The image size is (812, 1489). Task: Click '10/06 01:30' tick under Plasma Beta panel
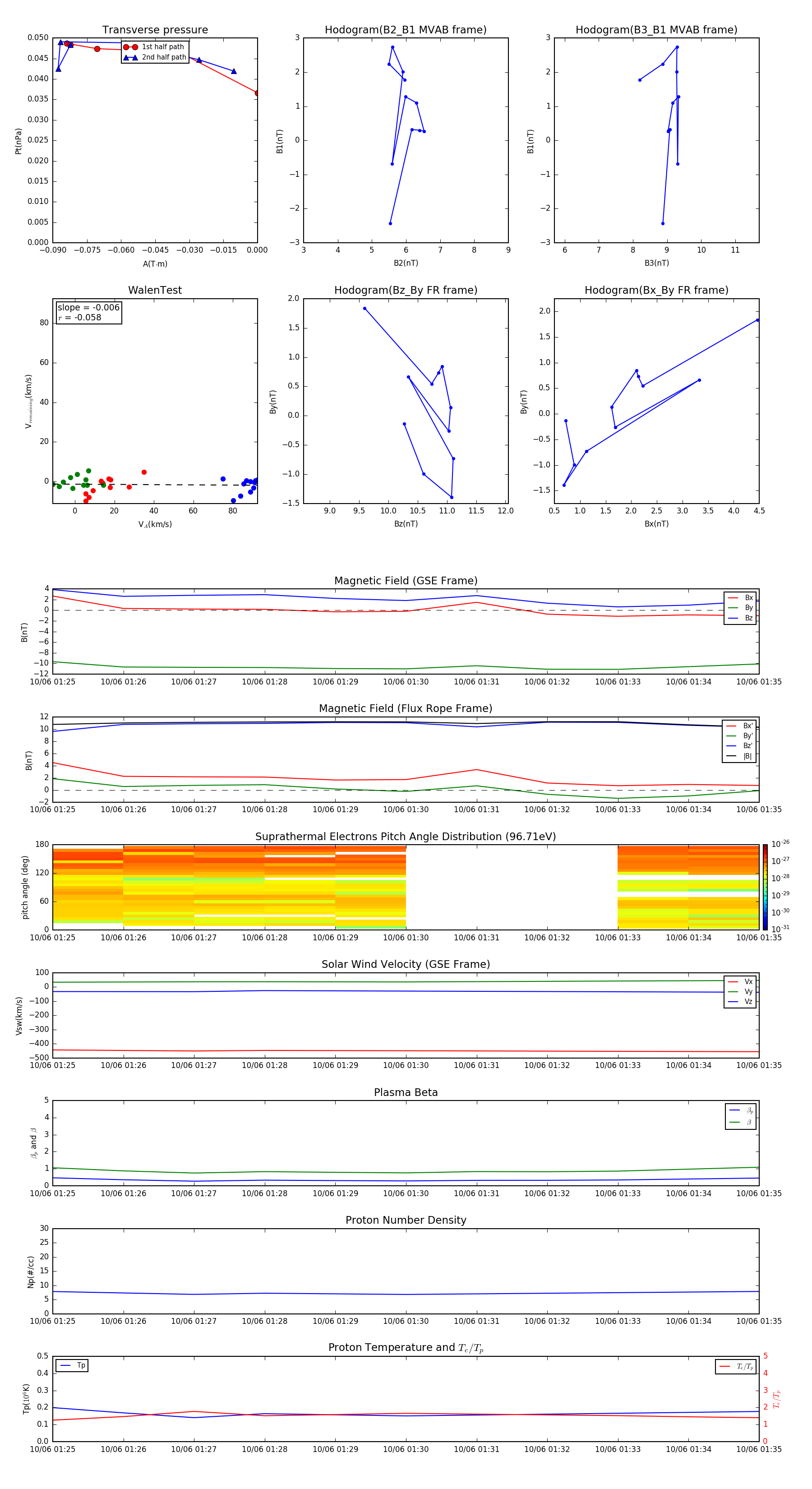(x=406, y=1194)
